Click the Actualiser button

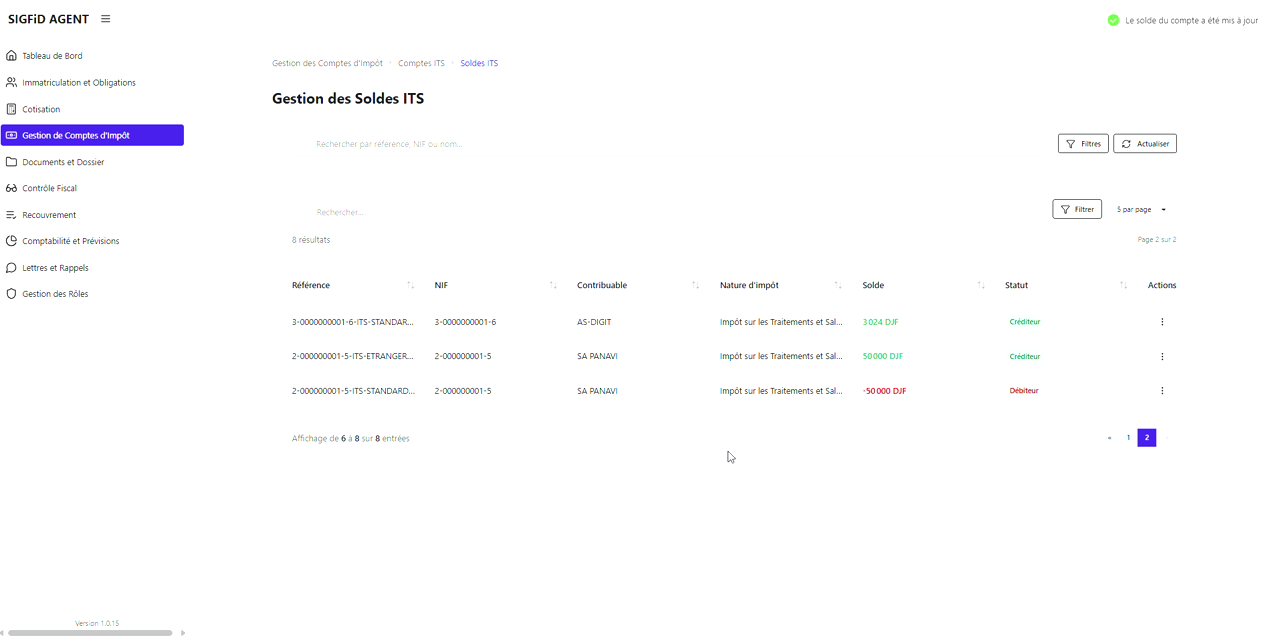tap(1145, 144)
